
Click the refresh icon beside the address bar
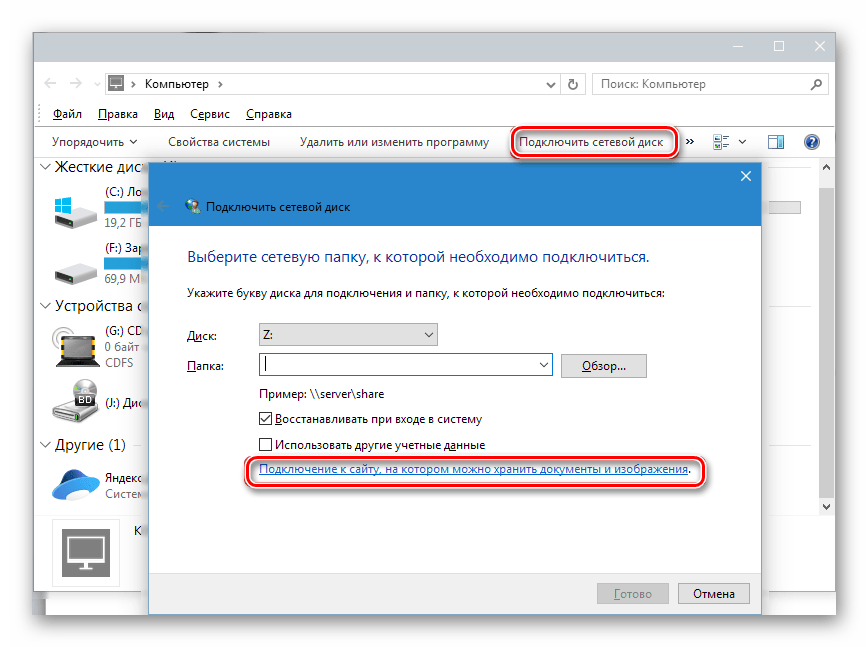(572, 84)
